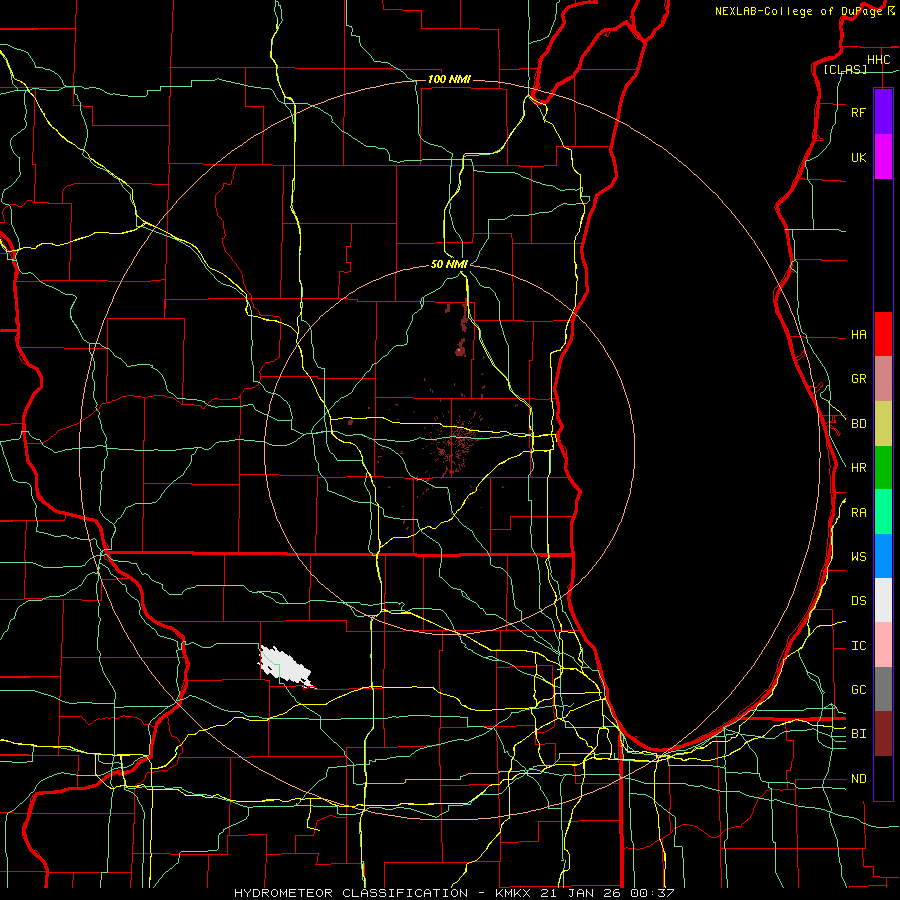This screenshot has height=900, width=900.
Task: Click the HR green legend swatch
Action: (x=883, y=468)
